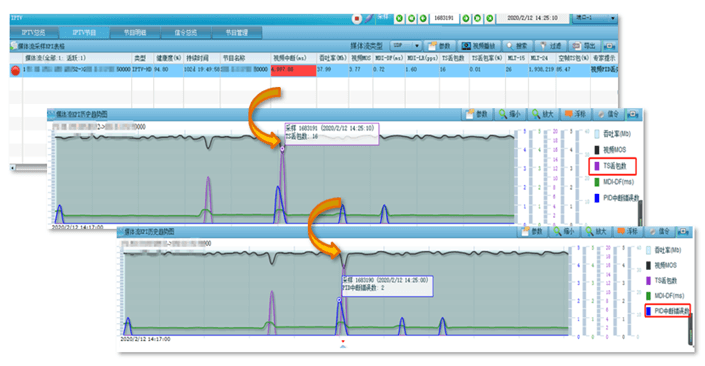
Task: Open the port selection dropdown at top right
Action: [594, 18]
